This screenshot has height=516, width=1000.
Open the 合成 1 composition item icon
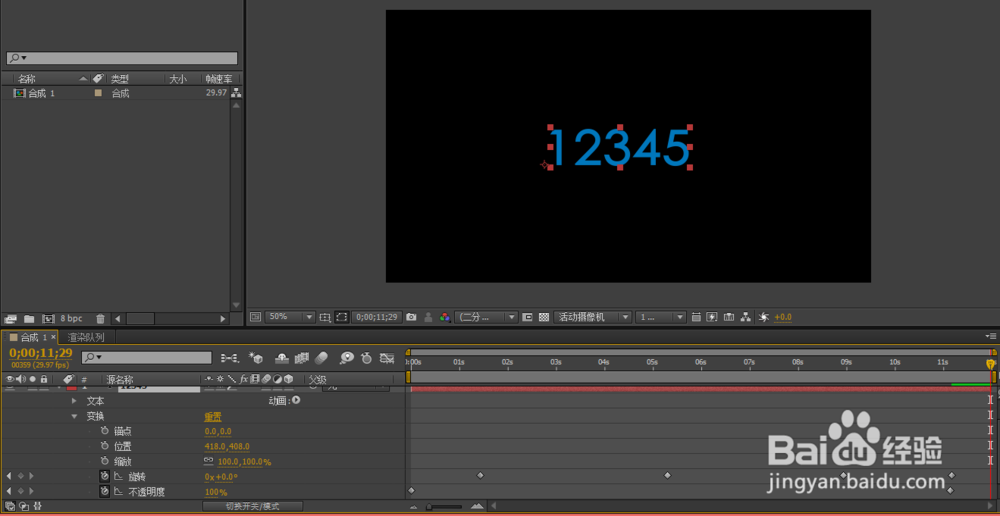[19, 93]
